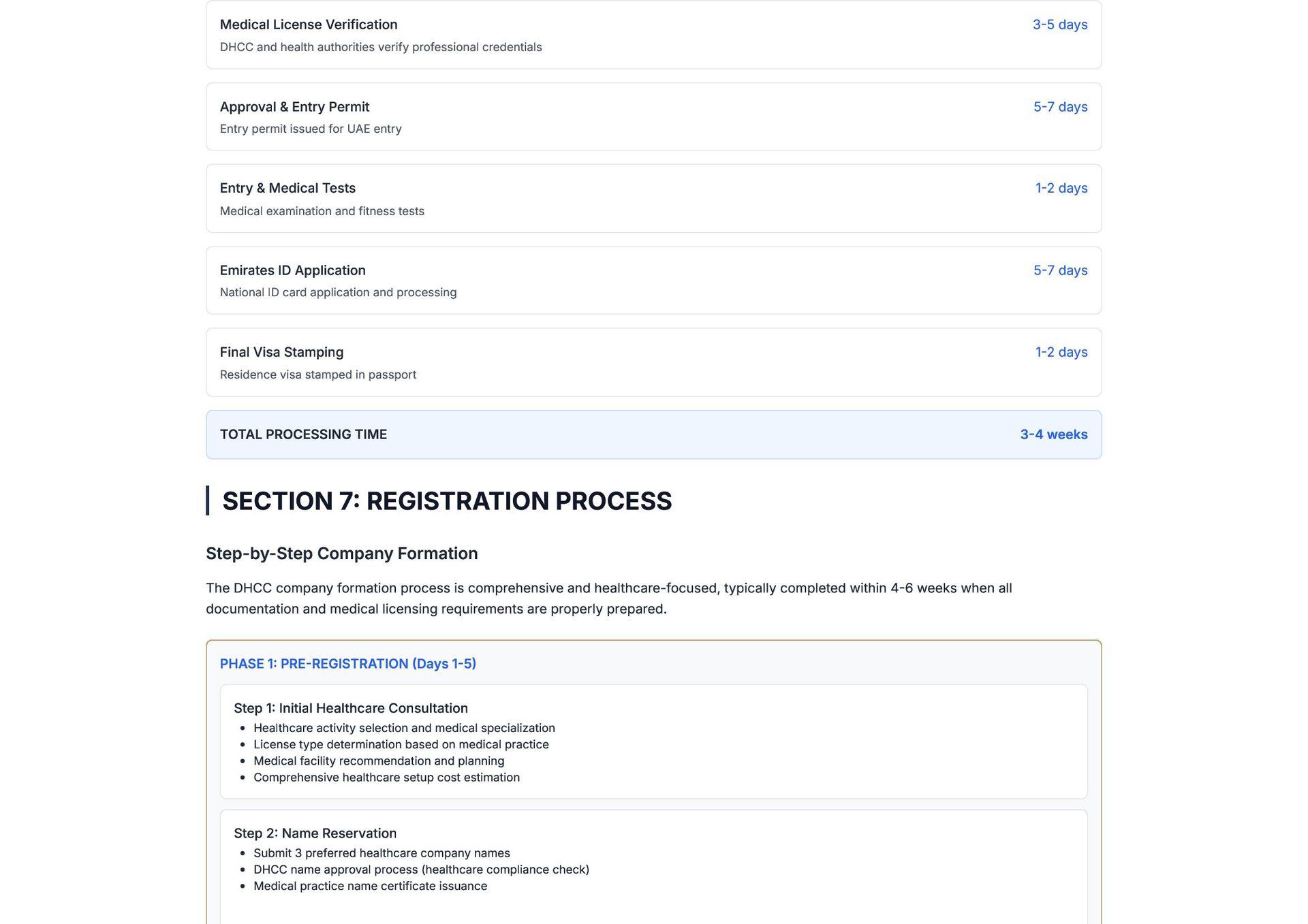The image size is (1308, 924).
Task: Click the Healthcare activity selection bullet item
Action: tap(404, 728)
